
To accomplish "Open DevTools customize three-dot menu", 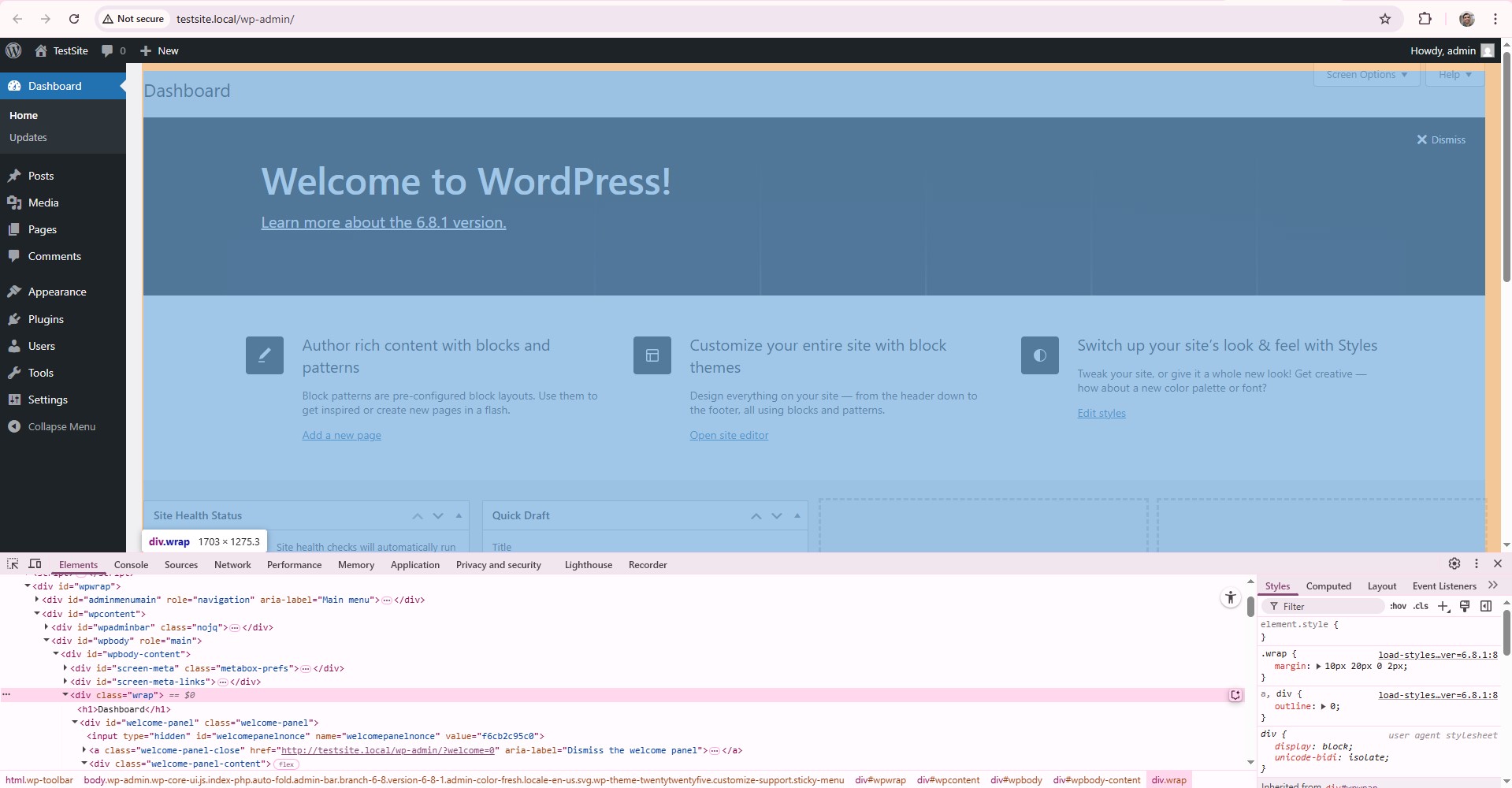I will (x=1477, y=563).
